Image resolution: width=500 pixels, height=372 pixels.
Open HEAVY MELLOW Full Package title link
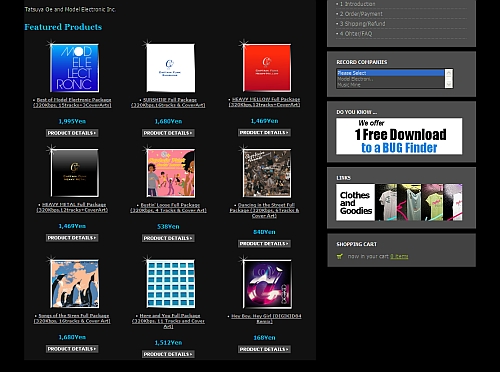(x=264, y=102)
